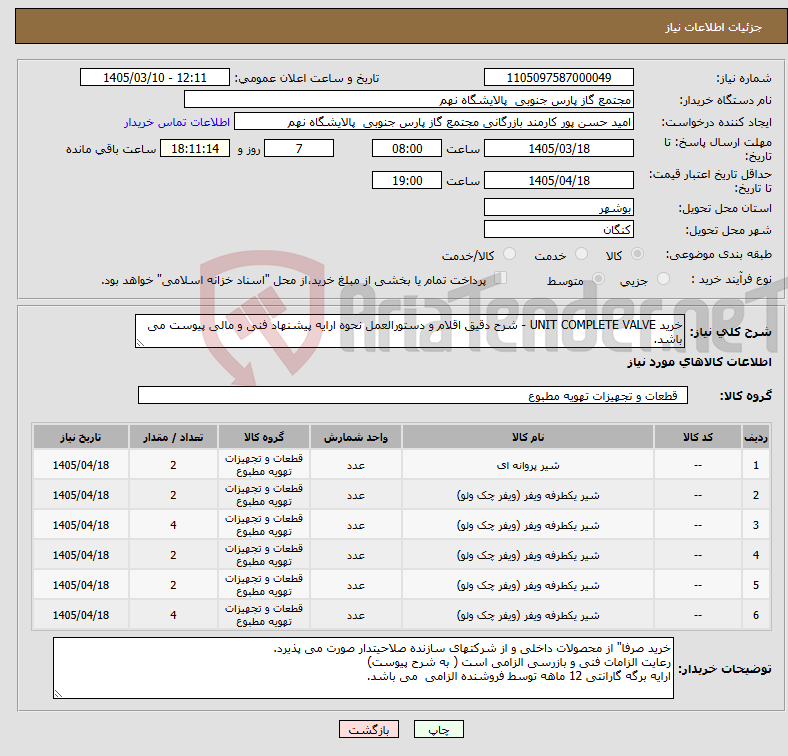Viewport: 788px width, 756px height.
Task: Click unit عدد in row 2
Action: [x=356, y=495]
